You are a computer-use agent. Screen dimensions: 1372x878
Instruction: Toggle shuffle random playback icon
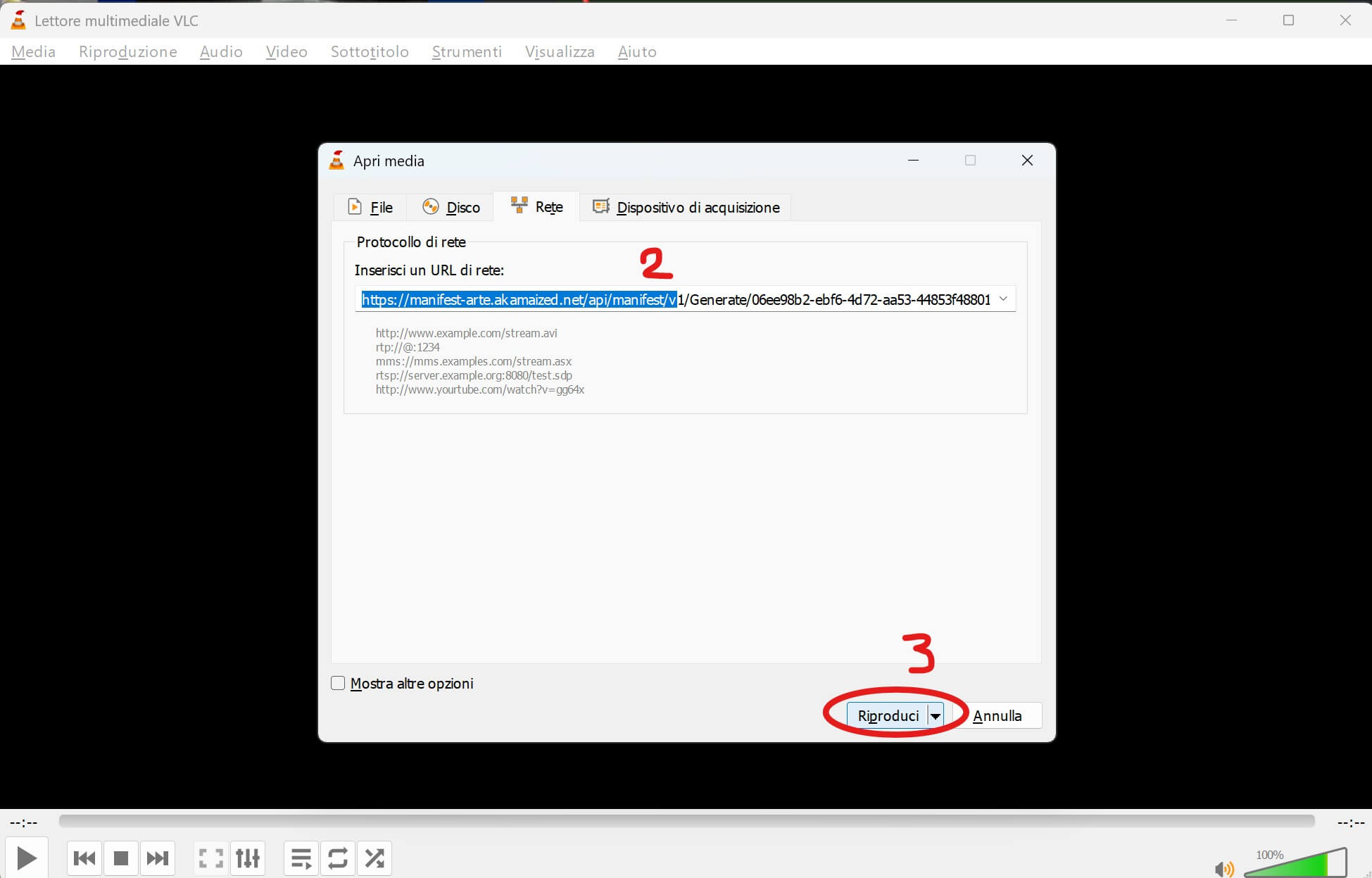375,858
